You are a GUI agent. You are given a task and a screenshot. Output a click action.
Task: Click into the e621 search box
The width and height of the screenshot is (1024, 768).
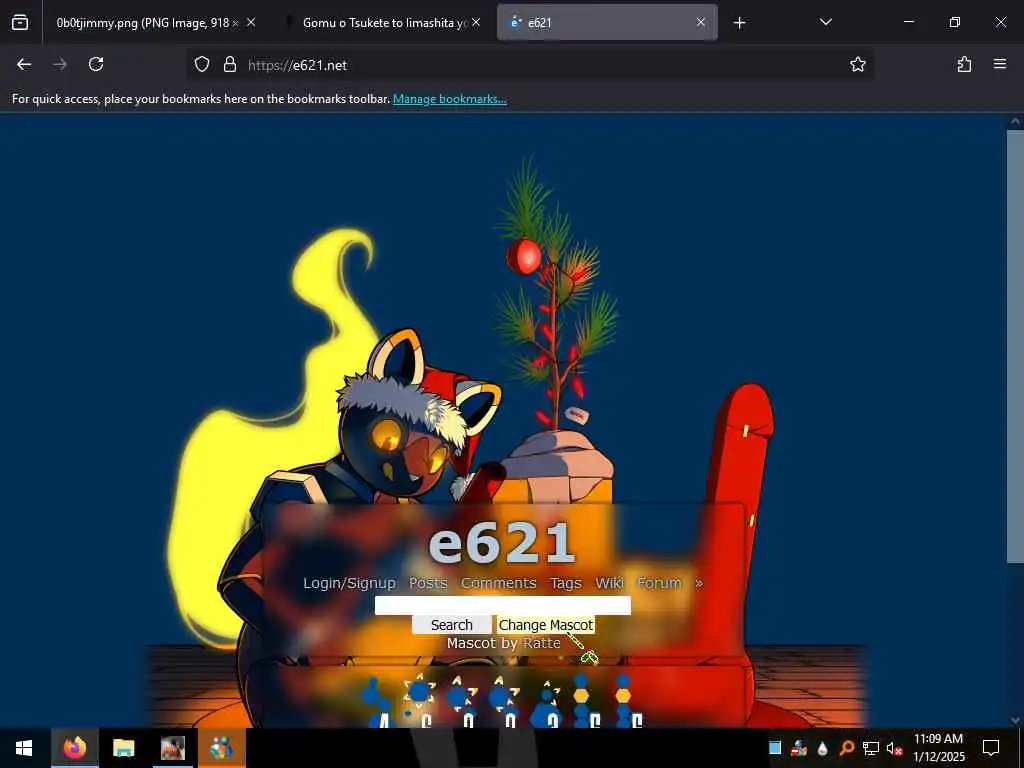pyautogui.click(x=503, y=605)
